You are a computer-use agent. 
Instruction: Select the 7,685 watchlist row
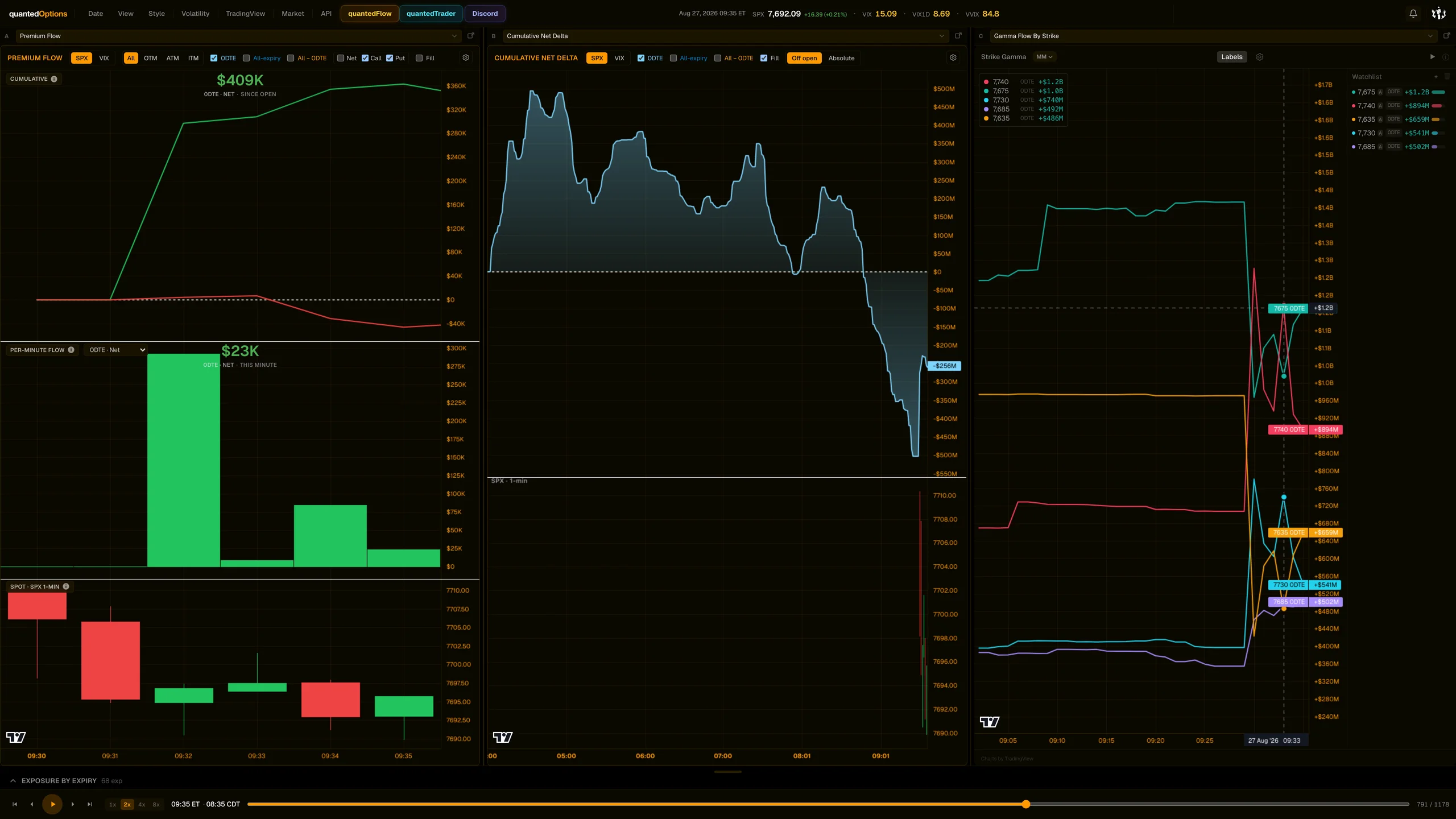pos(1399,147)
